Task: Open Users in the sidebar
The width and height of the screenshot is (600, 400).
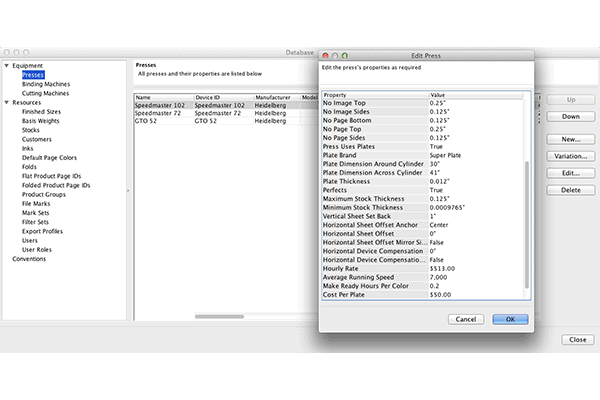Action: coord(30,240)
